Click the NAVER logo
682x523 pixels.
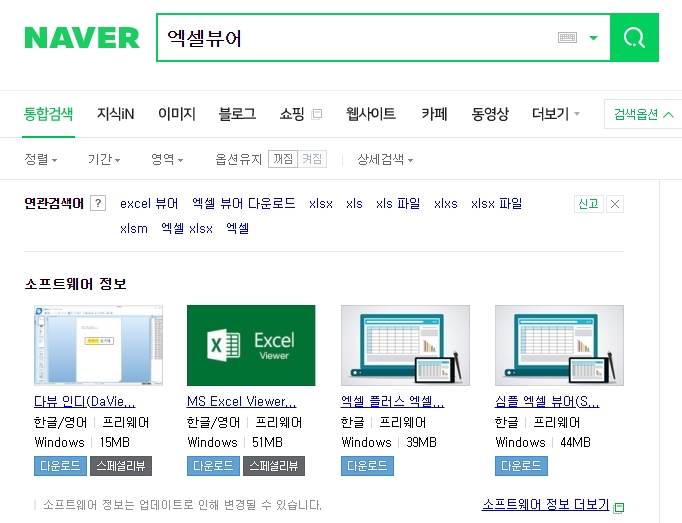(82, 37)
